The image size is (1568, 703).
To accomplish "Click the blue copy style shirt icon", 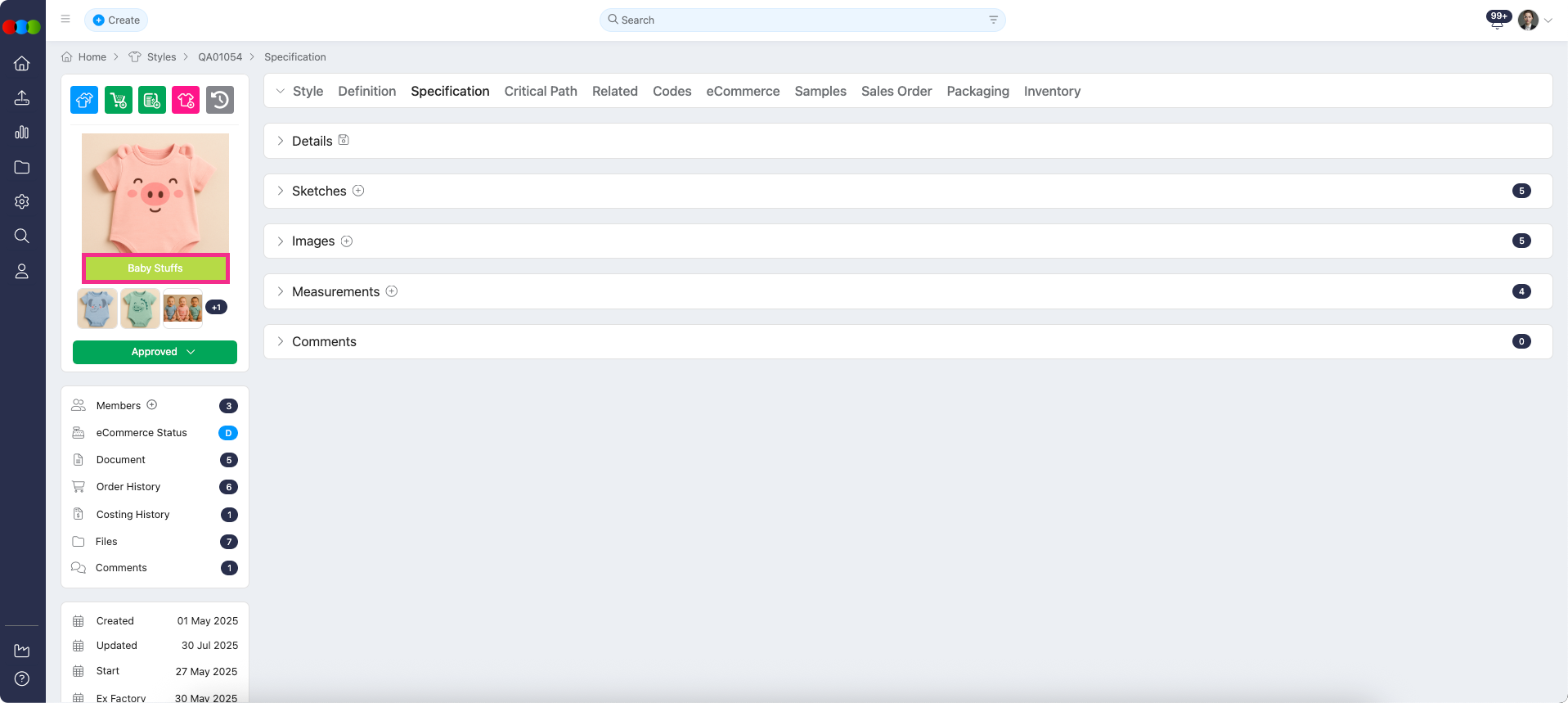I will point(84,100).
